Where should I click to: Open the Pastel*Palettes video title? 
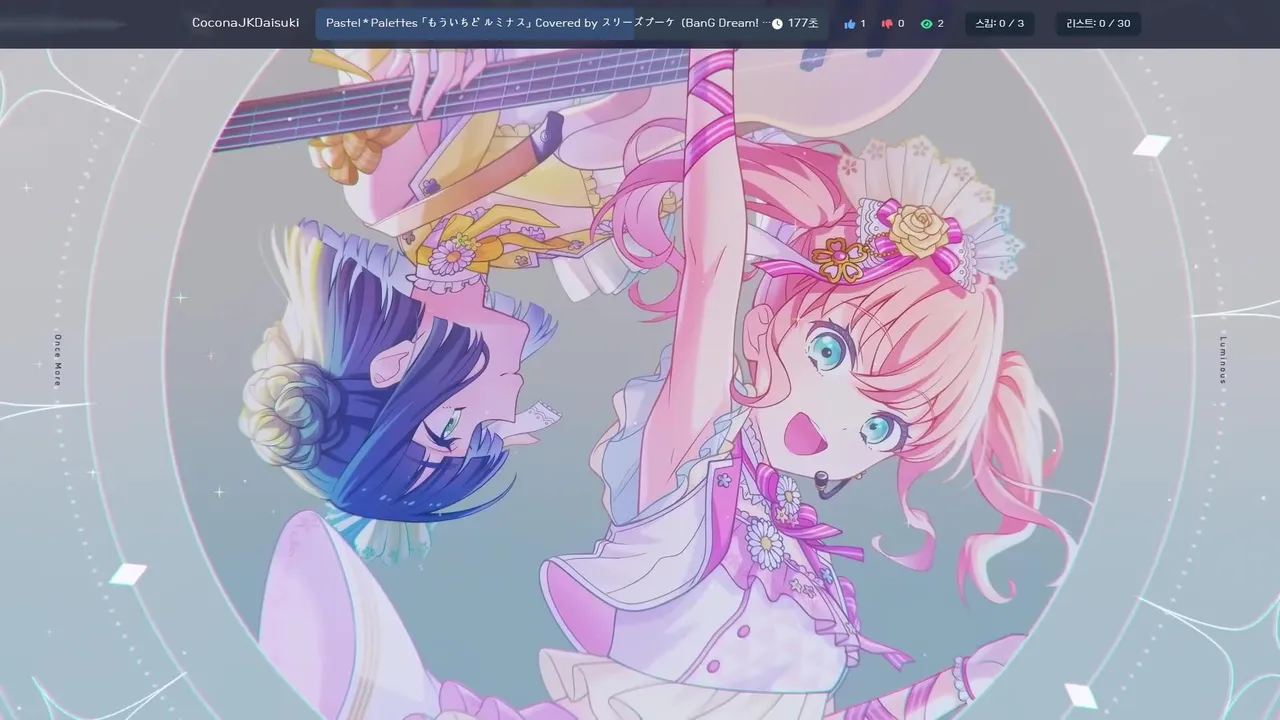[549, 23]
